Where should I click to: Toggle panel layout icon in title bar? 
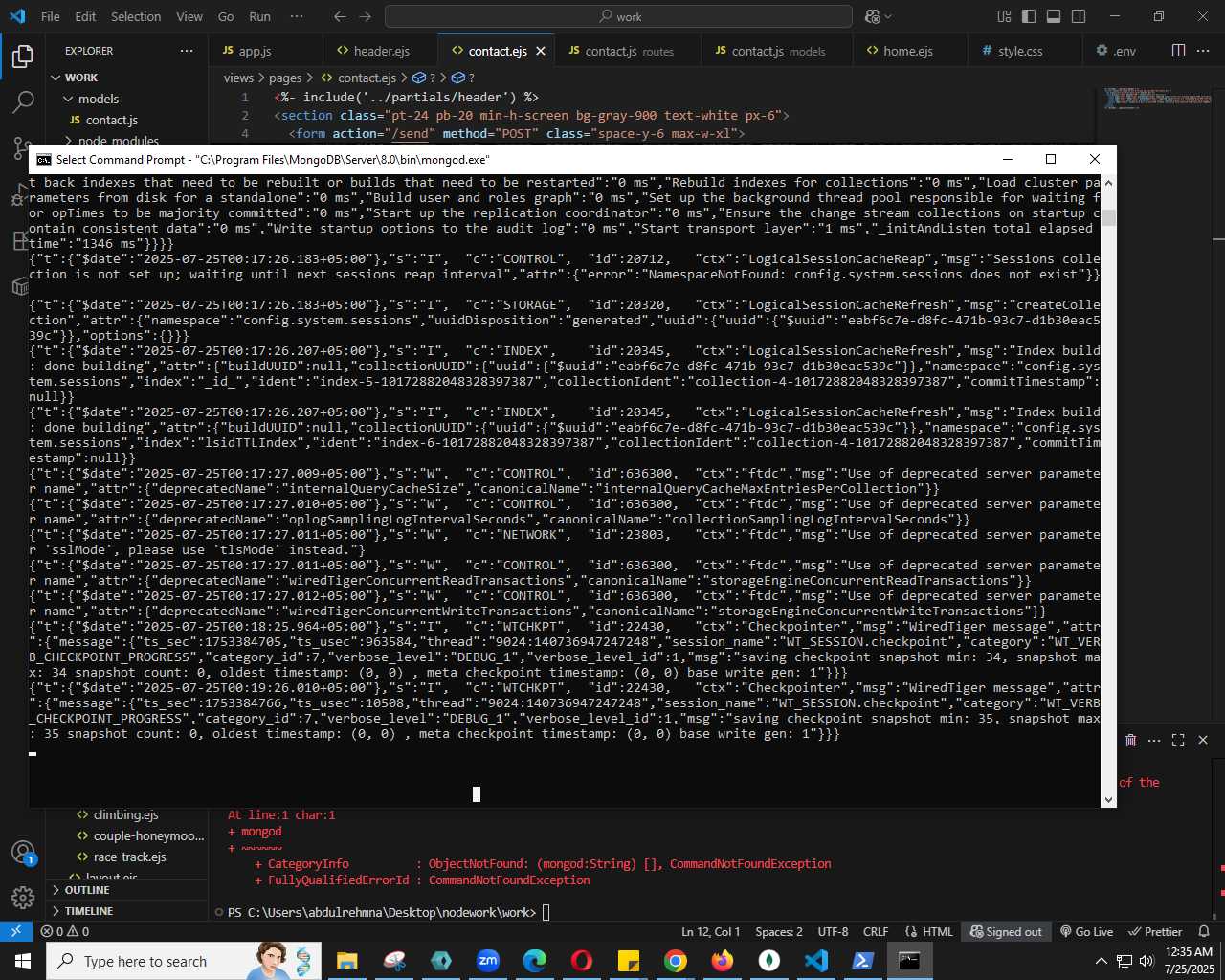point(1054,16)
